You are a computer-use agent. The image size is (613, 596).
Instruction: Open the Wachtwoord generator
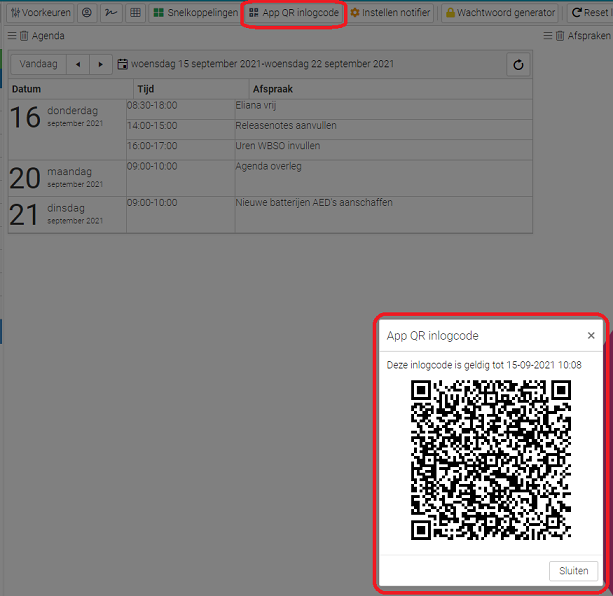(x=501, y=13)
